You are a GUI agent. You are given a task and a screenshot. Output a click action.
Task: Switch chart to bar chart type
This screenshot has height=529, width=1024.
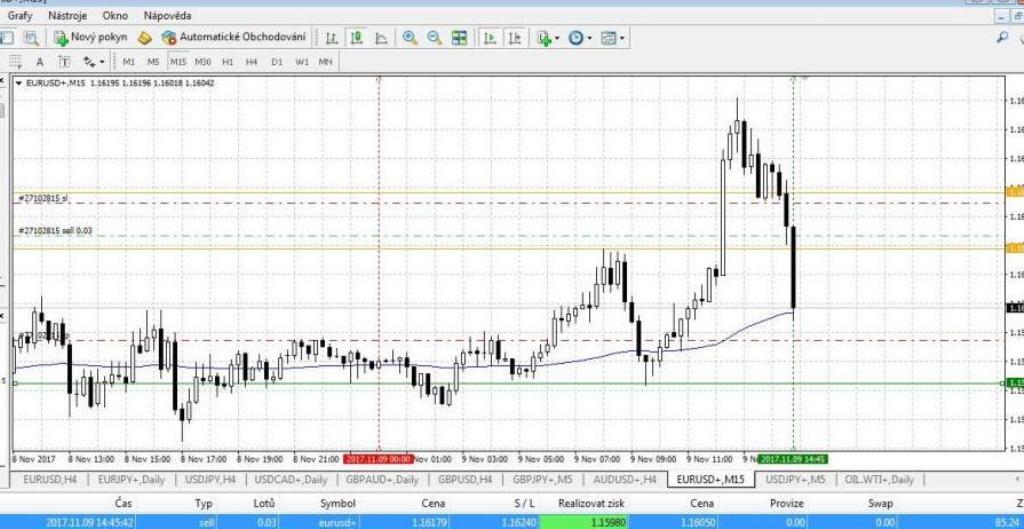pos(332,38)
